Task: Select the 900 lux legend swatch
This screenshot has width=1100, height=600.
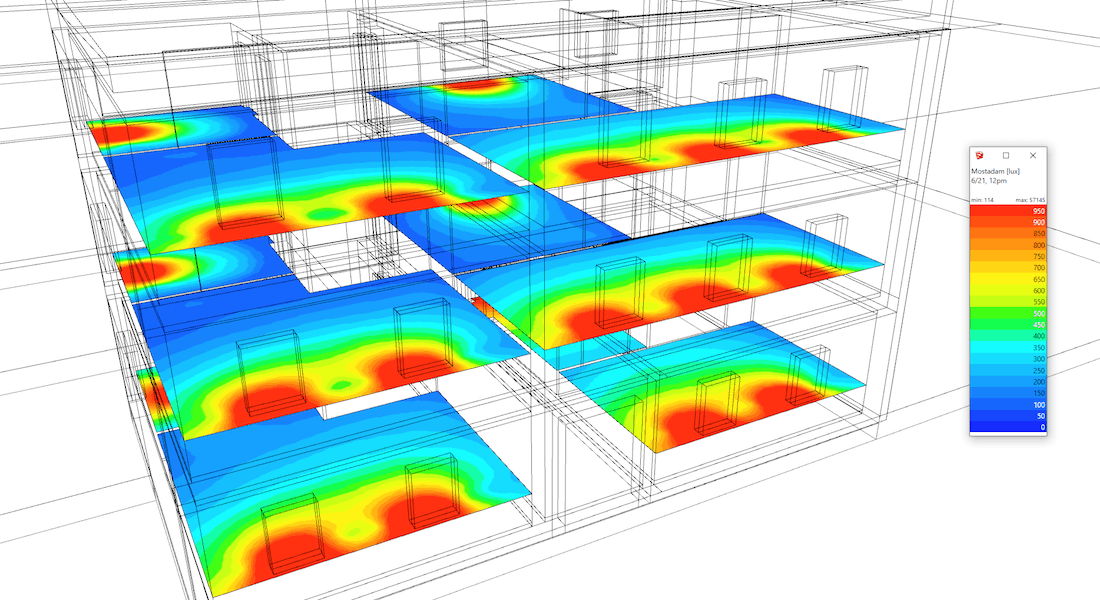Action: tap(1008, 222)
